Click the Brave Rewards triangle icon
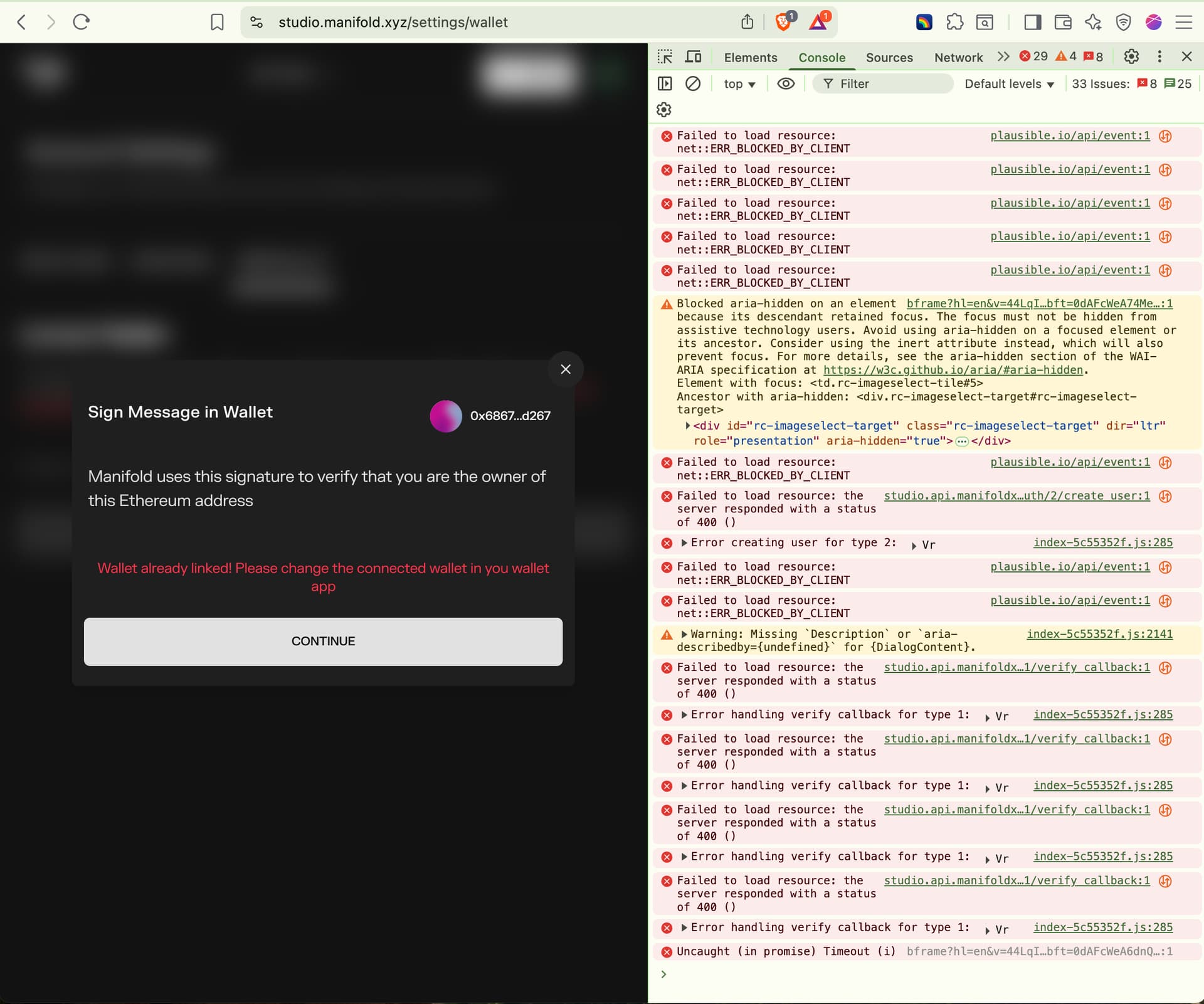Viewport: 1204px width, 1004px height. pyautogui.click(x=818, y=23)
